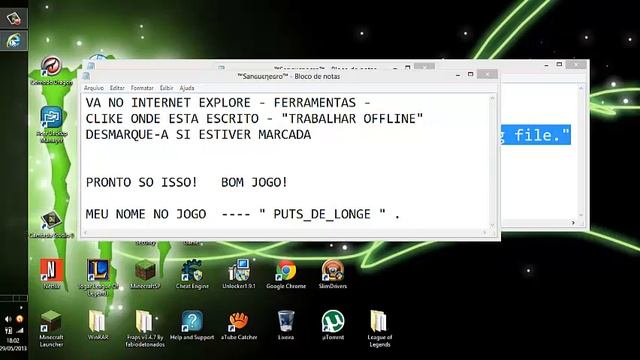Click the text 'PUTS_DE_LONGE' in Notepad
This screenshot has width=640, height=360.
322,214
